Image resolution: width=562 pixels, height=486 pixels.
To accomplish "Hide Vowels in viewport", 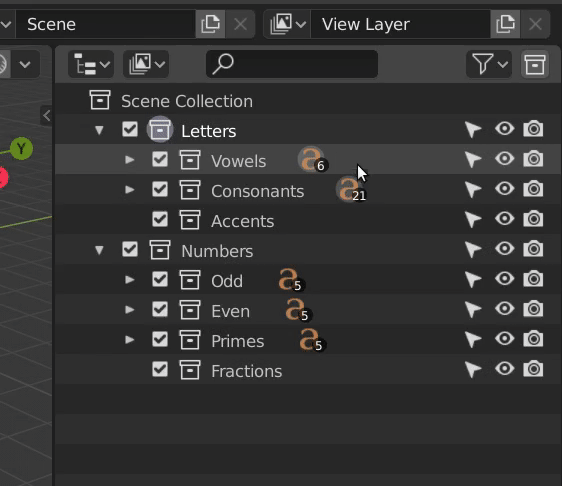I will pyautogui.click(x=505, y=159).
